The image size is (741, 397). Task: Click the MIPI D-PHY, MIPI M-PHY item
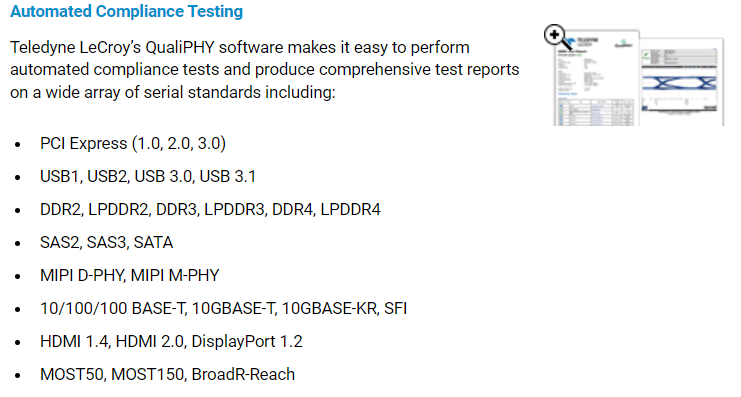(129, 276)
